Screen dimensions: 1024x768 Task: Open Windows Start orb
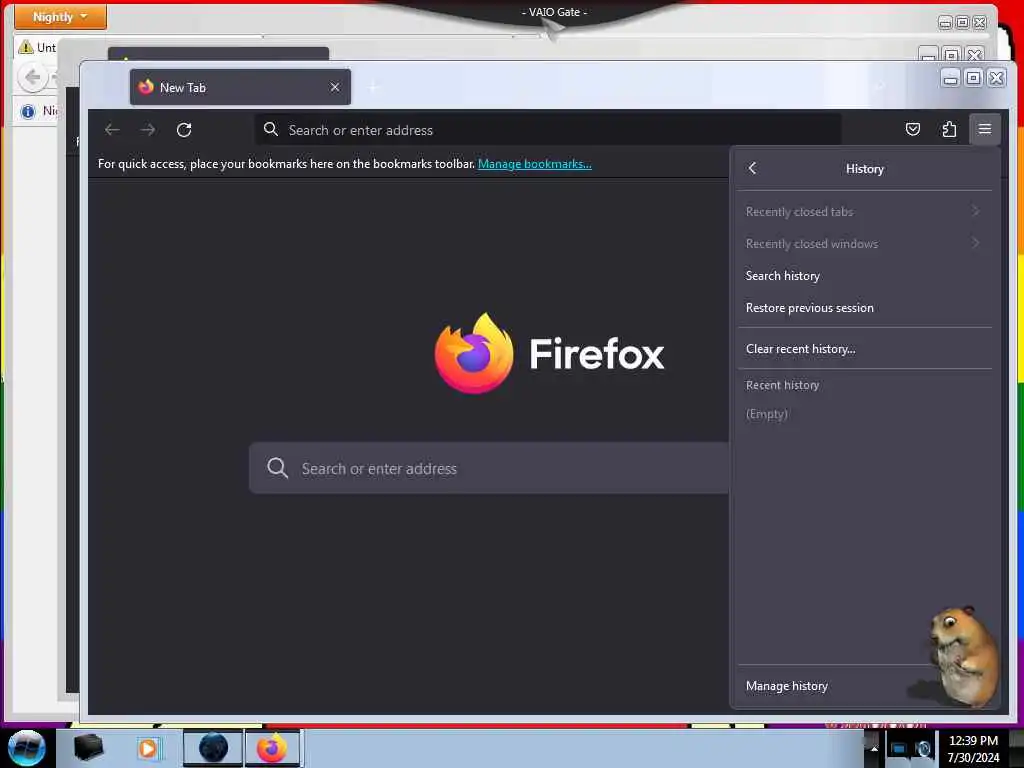click(27, 748)
